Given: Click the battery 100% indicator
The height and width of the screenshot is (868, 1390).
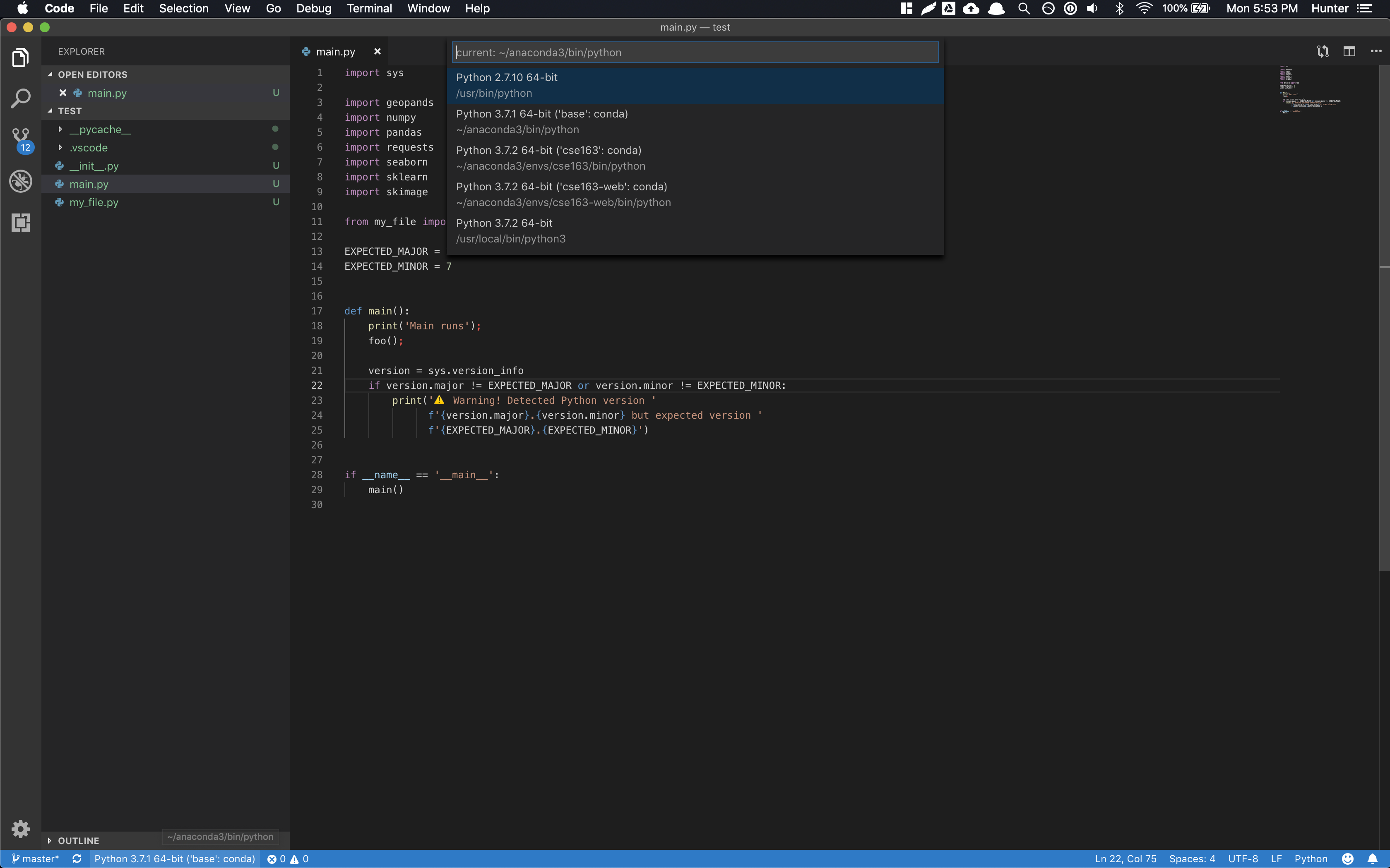Looking at the screenshot, I should click(1186, 8).
